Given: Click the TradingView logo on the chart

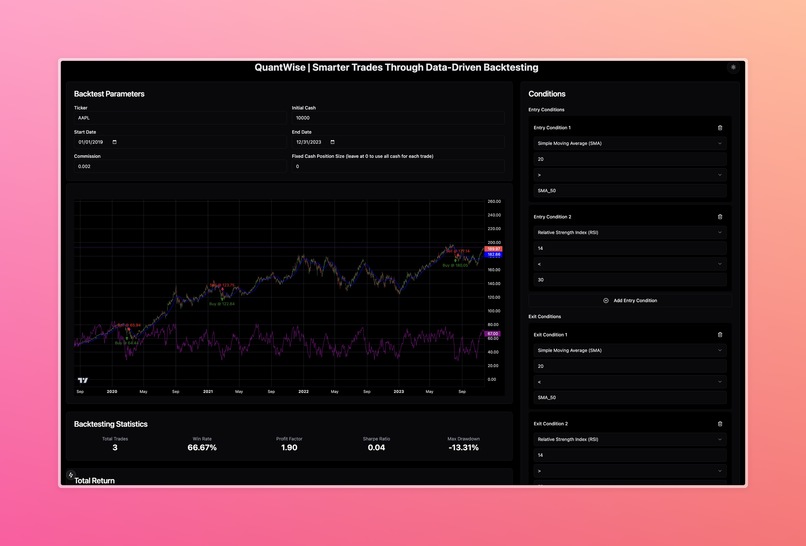Looking at the screenshot, I should (x=83, y=380).
